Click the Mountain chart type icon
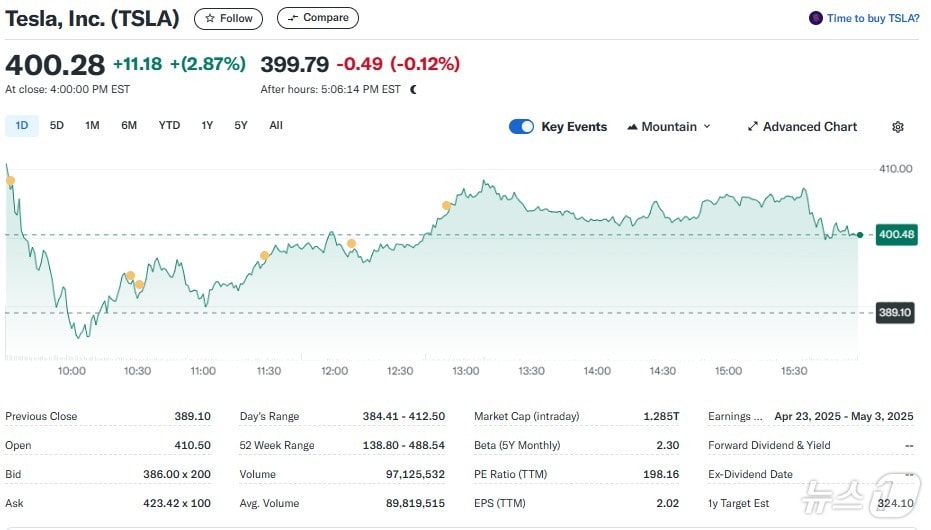Viewport: 931px width, 530px height. tap(633, 127)
